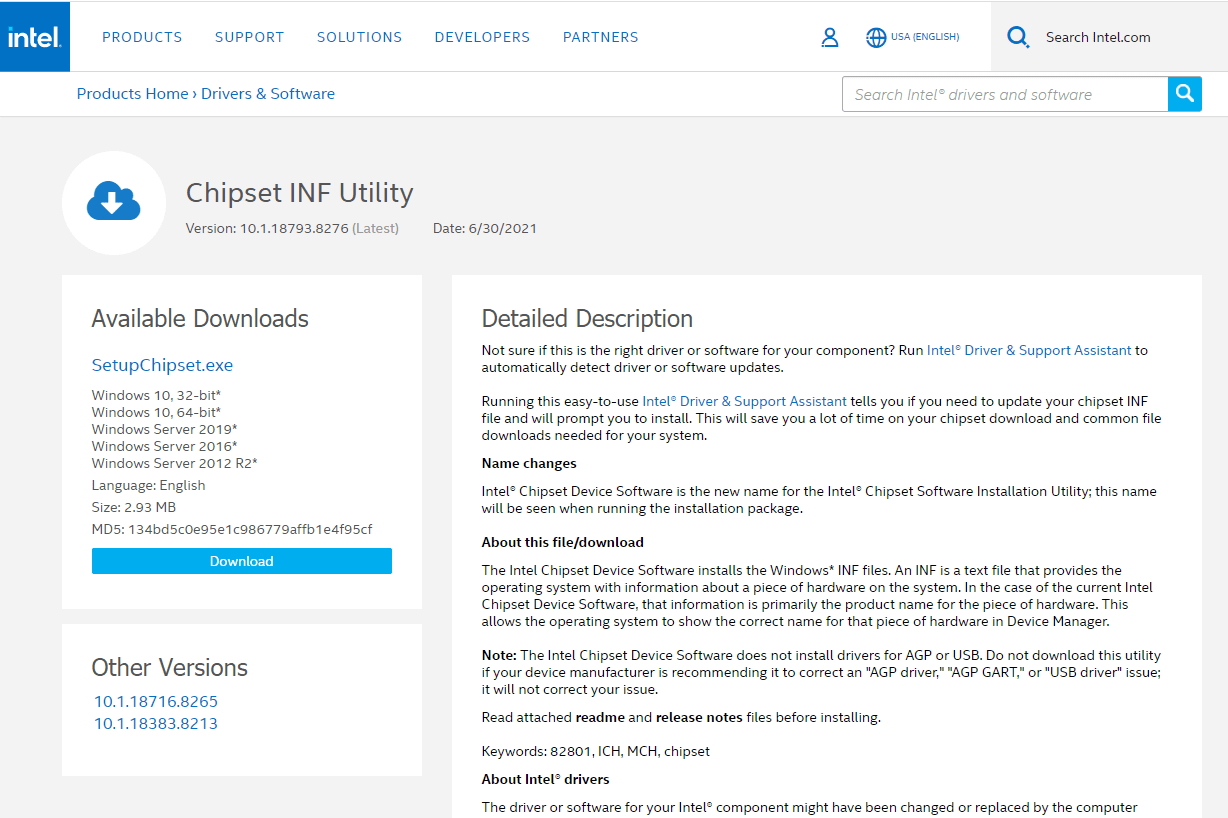Click the About Intel® drivers subheading

coord(545,779)
